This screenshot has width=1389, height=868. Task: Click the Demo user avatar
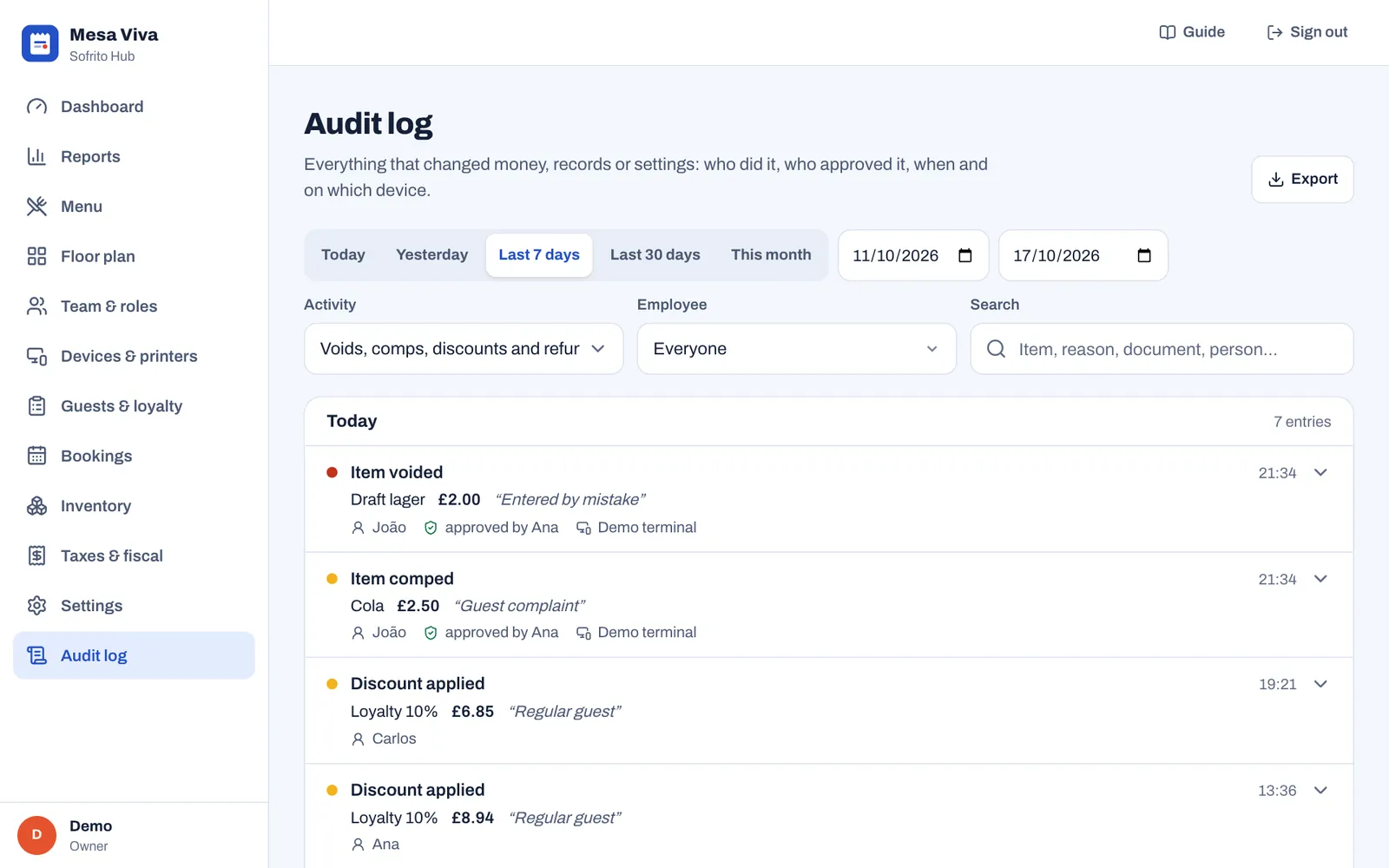pos(36,835)
